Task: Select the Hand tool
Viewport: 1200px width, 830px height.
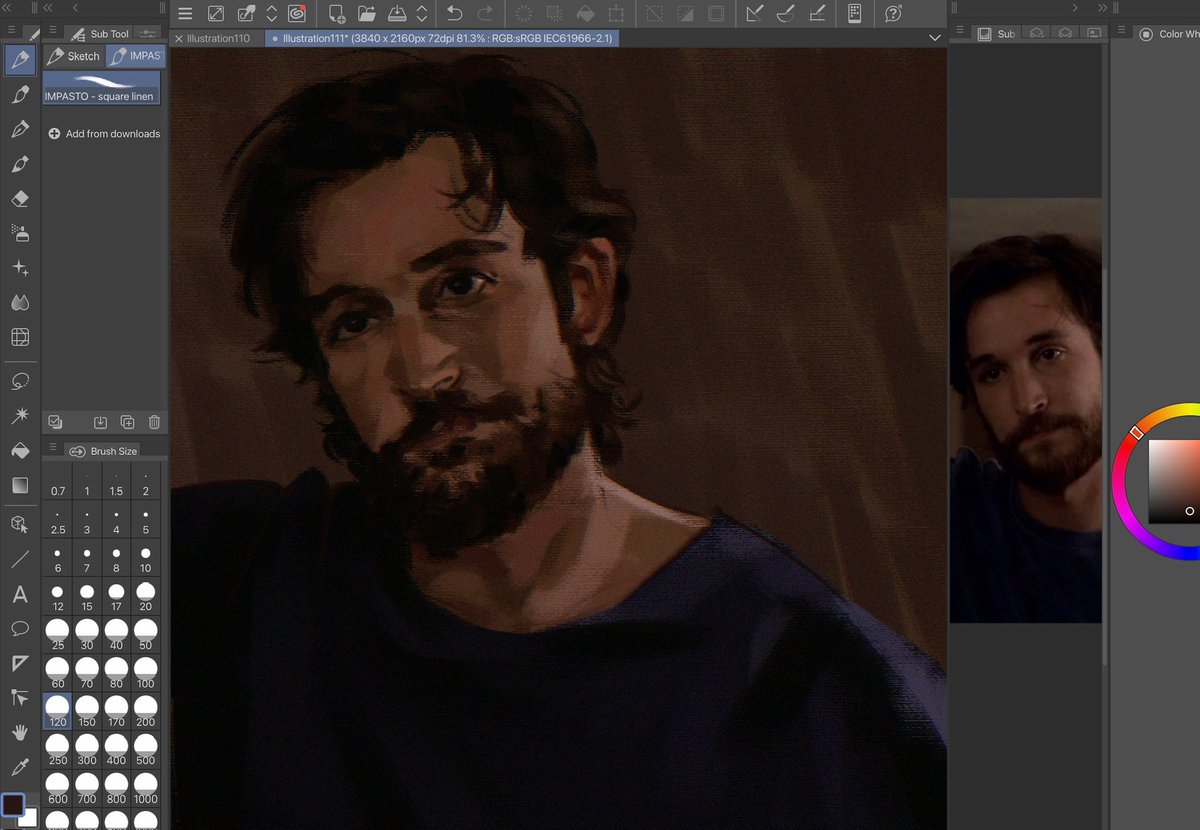Action: [20, 732]
